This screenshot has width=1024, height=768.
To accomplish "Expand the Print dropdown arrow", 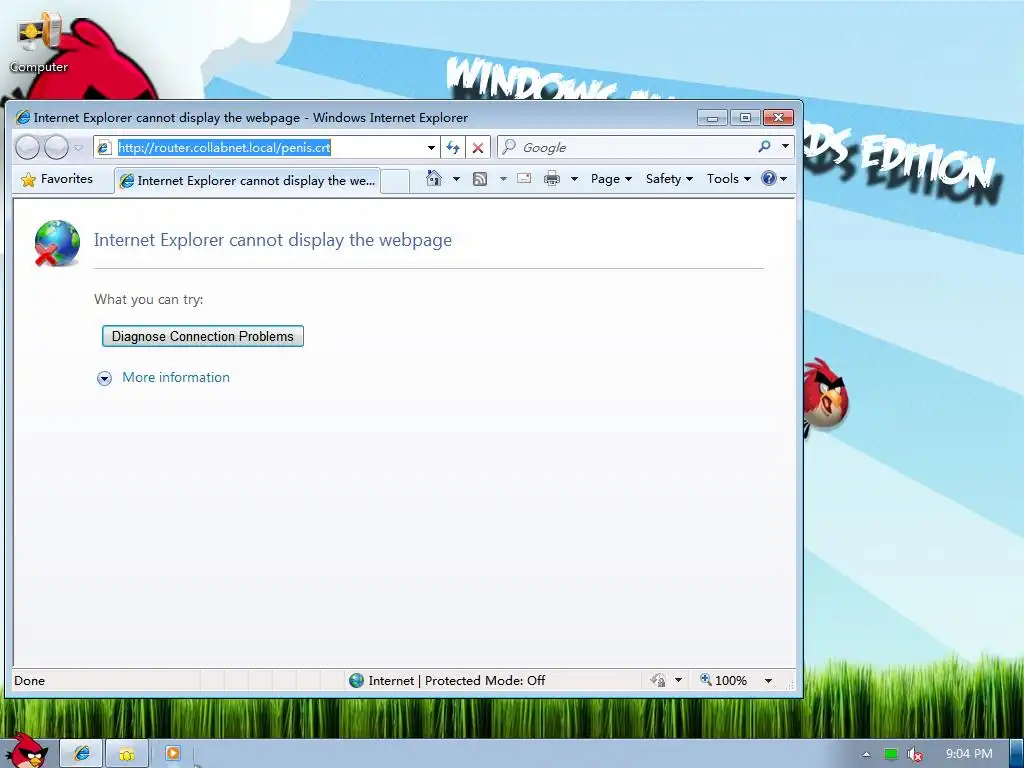I will click(x=574, y=179).
